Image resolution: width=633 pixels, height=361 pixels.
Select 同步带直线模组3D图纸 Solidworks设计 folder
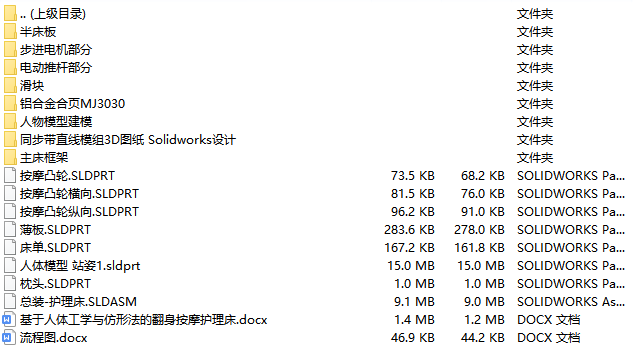point(128,140)
